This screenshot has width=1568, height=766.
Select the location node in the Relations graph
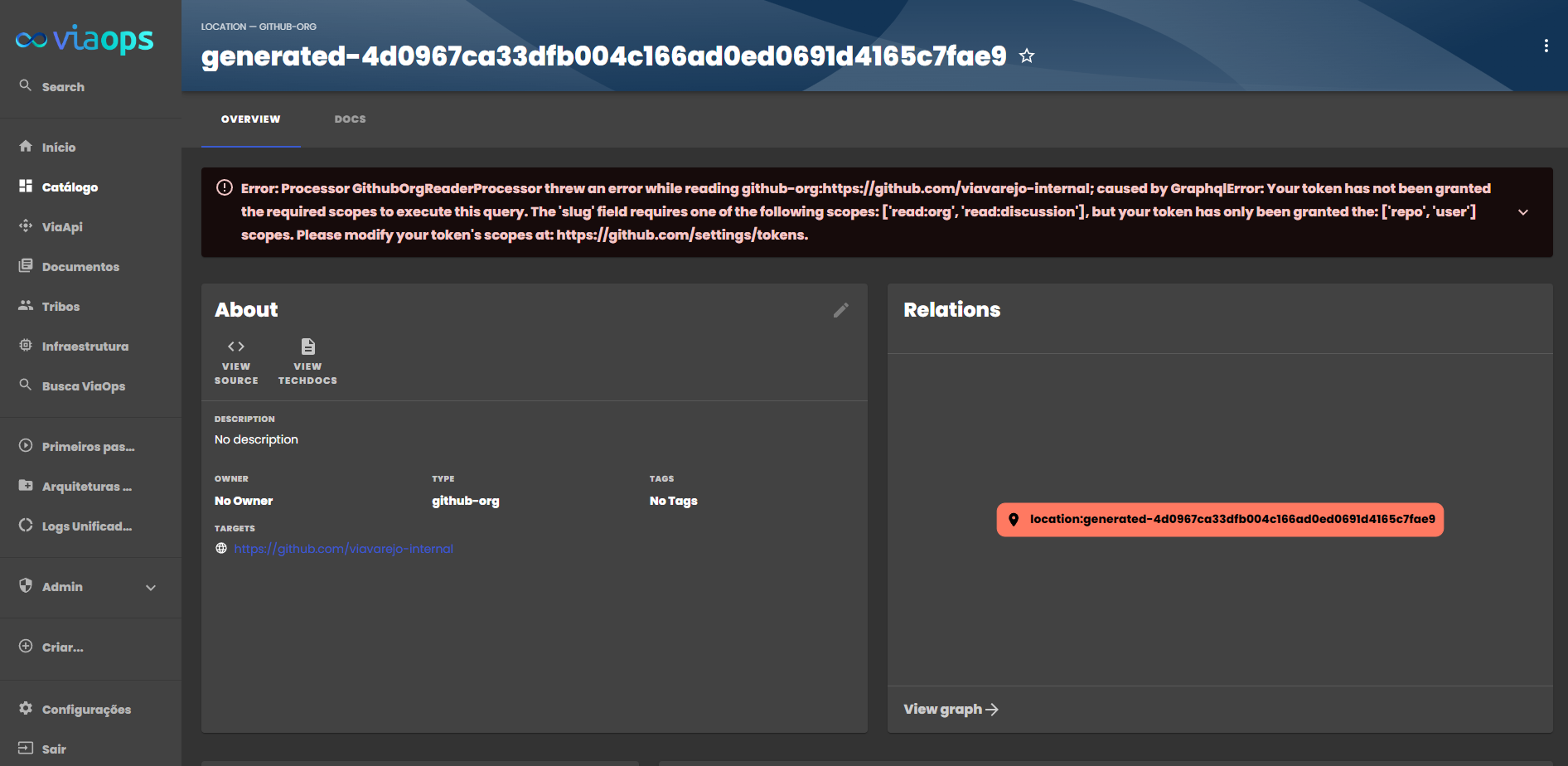pos(1220,520)
